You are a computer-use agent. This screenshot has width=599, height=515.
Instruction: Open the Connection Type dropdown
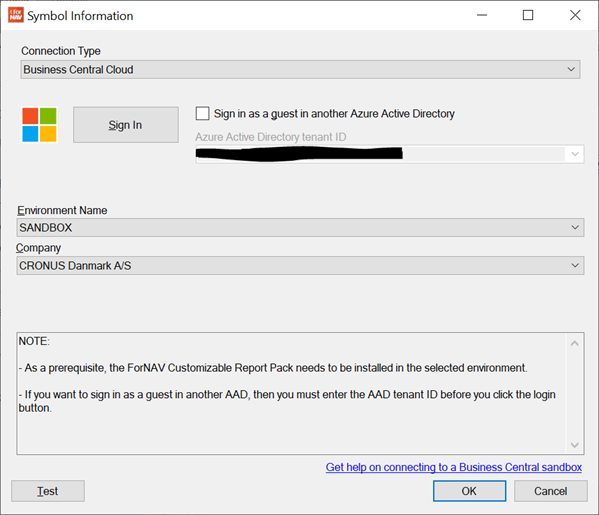tap(300, 70)
